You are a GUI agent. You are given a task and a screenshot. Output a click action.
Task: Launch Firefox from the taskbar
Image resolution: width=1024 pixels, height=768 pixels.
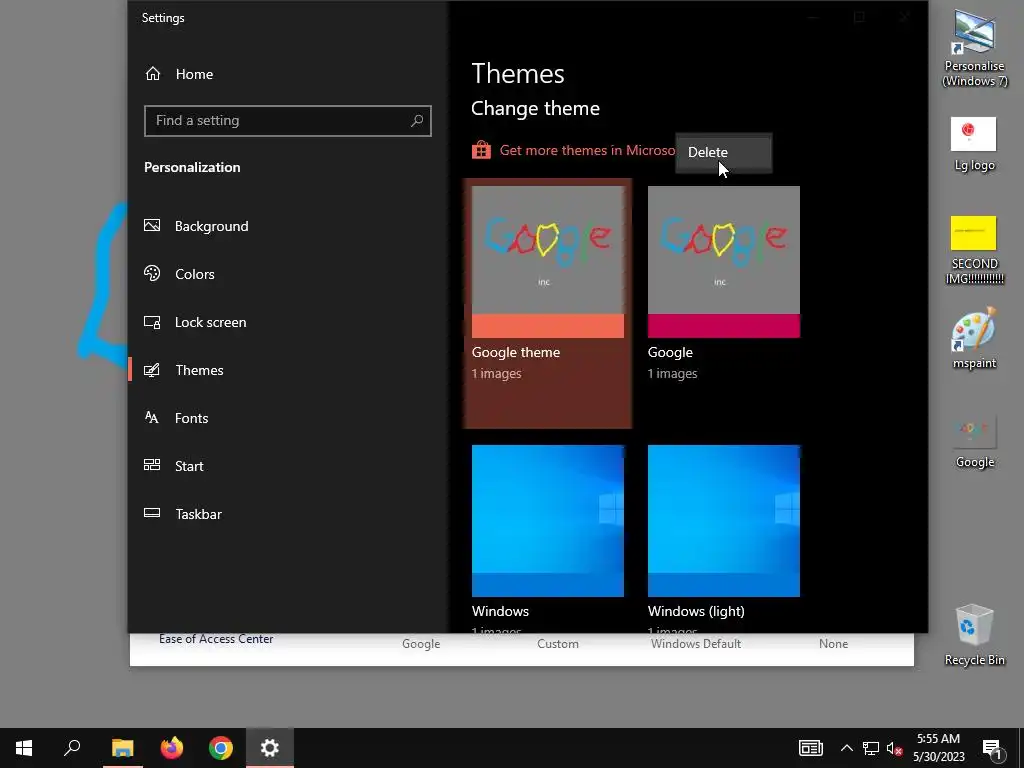pyautogui.click(x=172, y=748)
